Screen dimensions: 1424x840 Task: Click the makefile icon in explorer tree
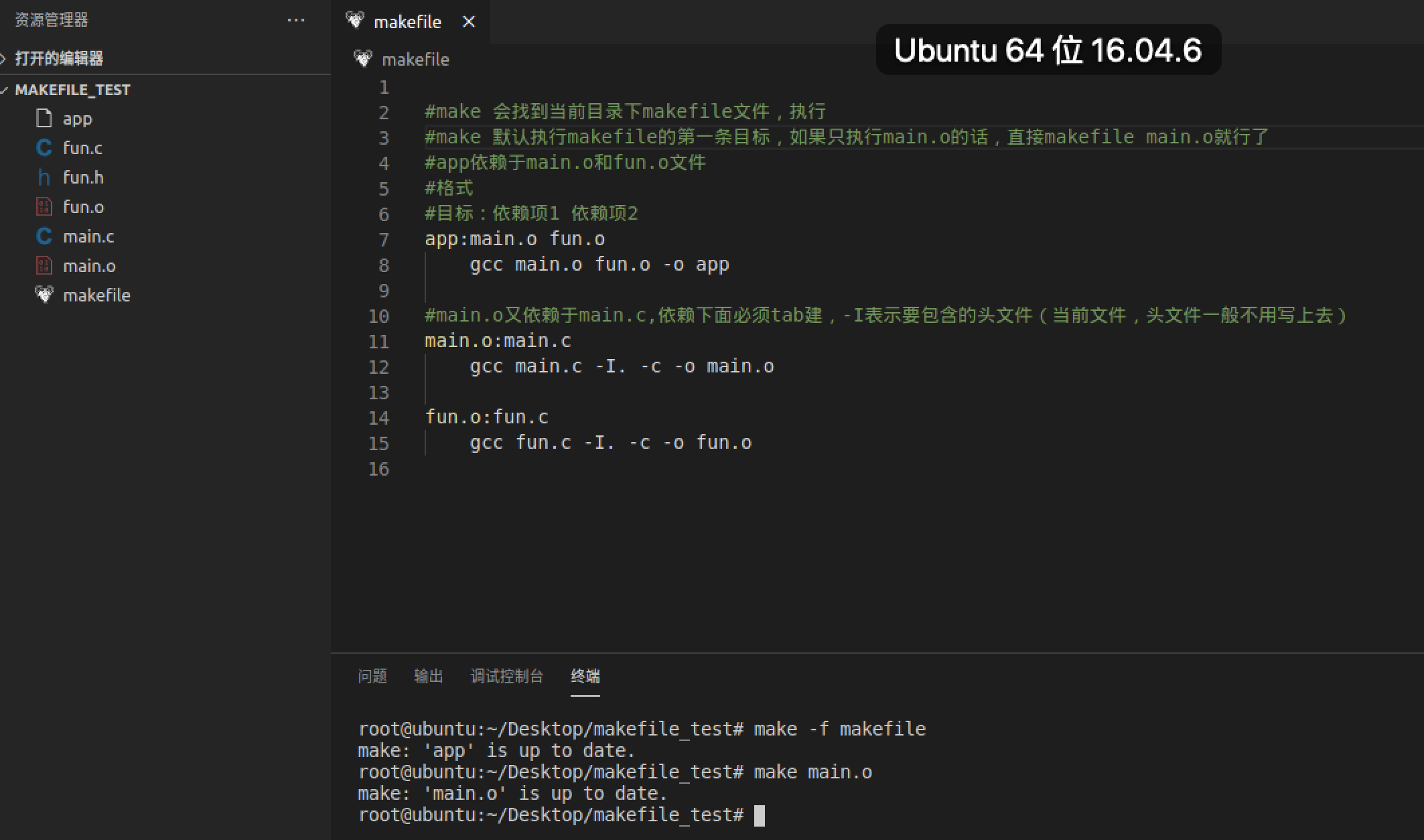click(x=44, y=295)
